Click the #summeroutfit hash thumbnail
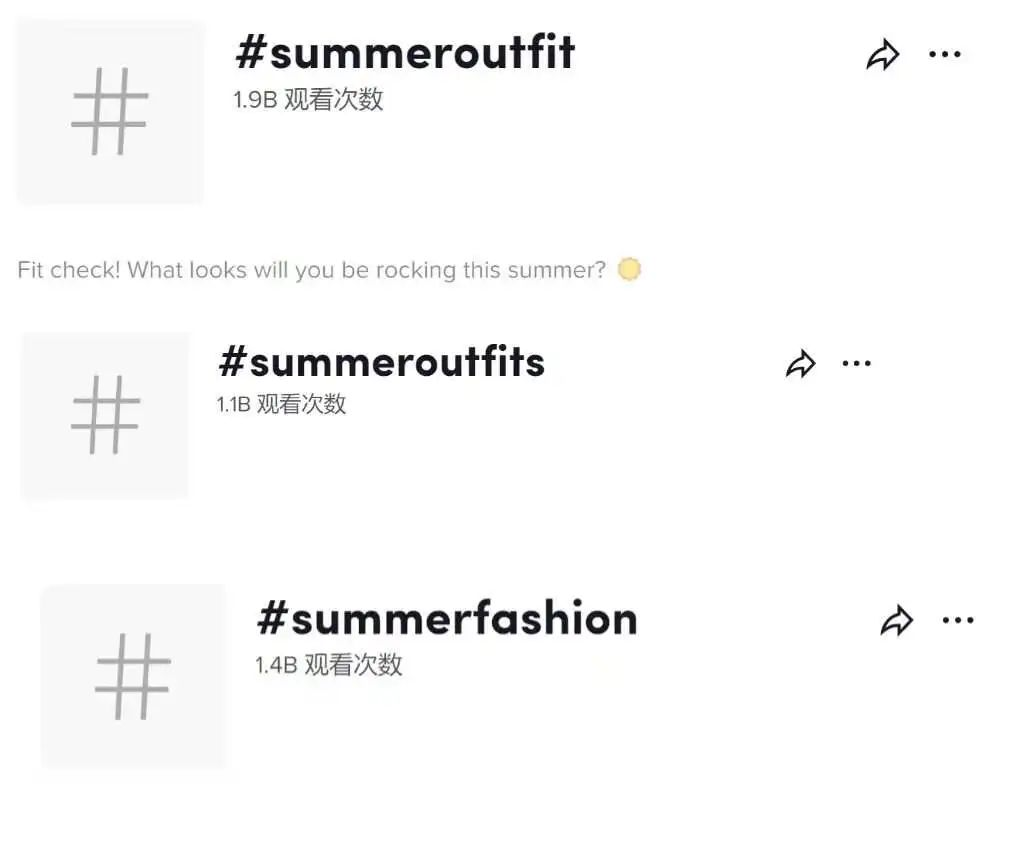The image size is (1020, 843). point(110,111)
